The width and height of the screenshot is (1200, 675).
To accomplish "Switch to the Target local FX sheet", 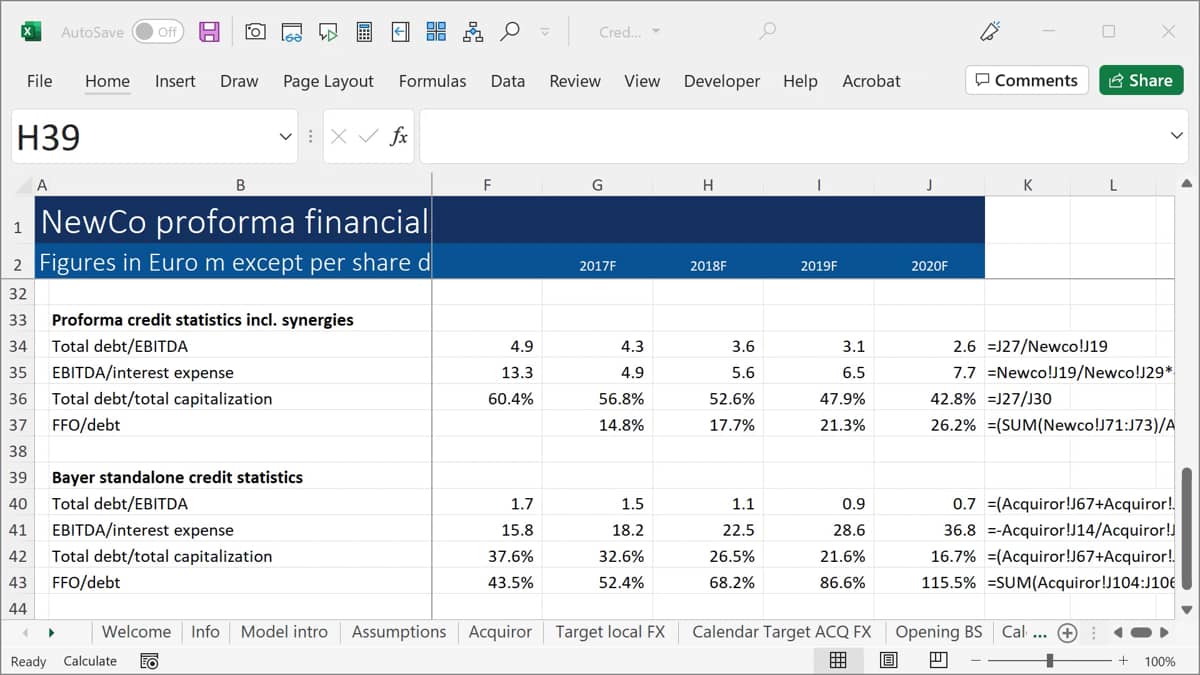I will 610,632.
